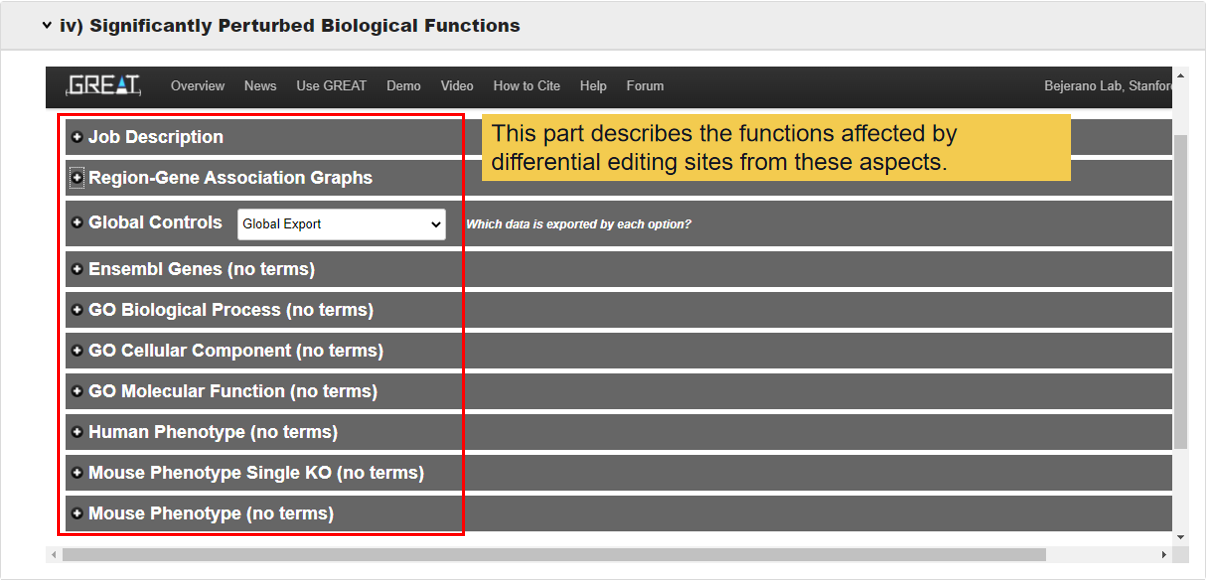Expand GO Biological Process plus icon

point(77,310)
